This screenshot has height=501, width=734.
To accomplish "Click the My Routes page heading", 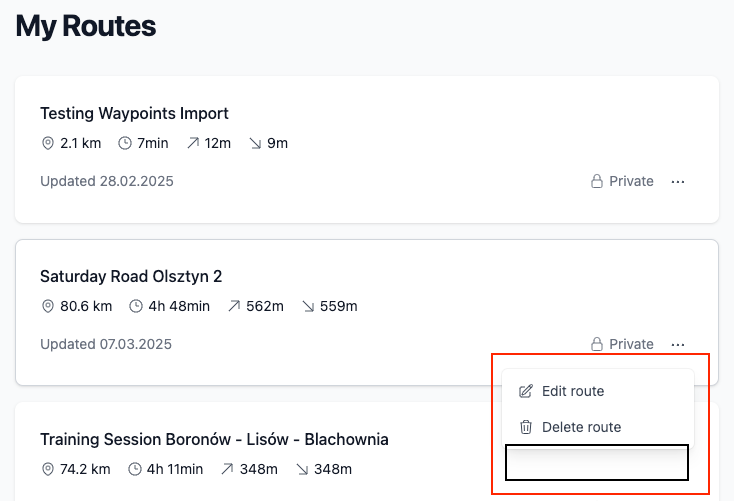I will click(86, 26).
